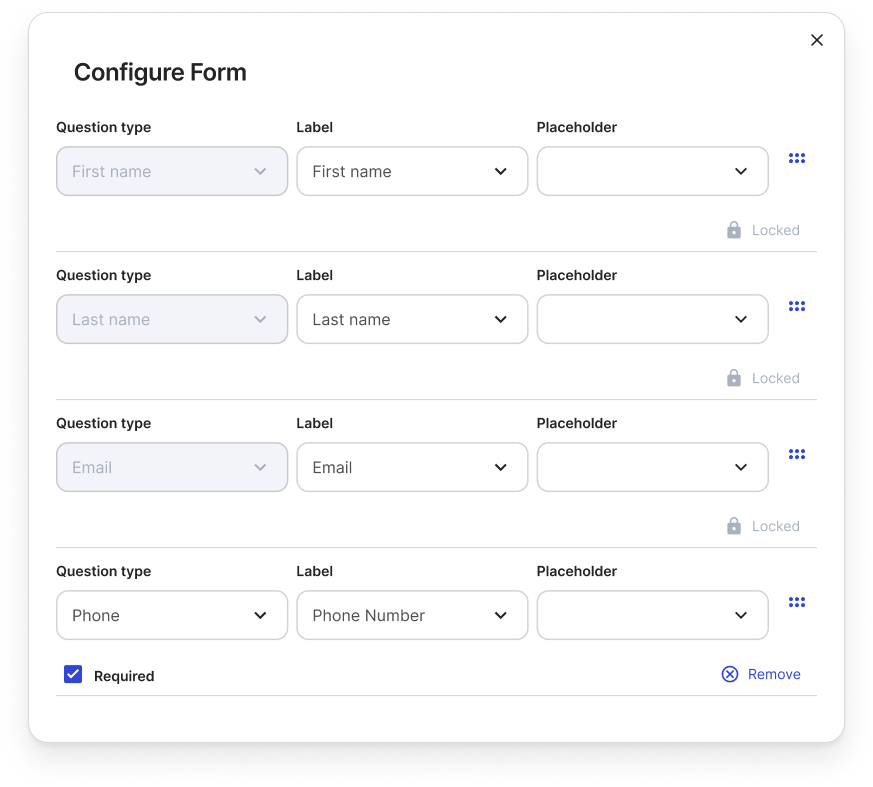Click the lock icon under First name row

(x=734, y=230)
